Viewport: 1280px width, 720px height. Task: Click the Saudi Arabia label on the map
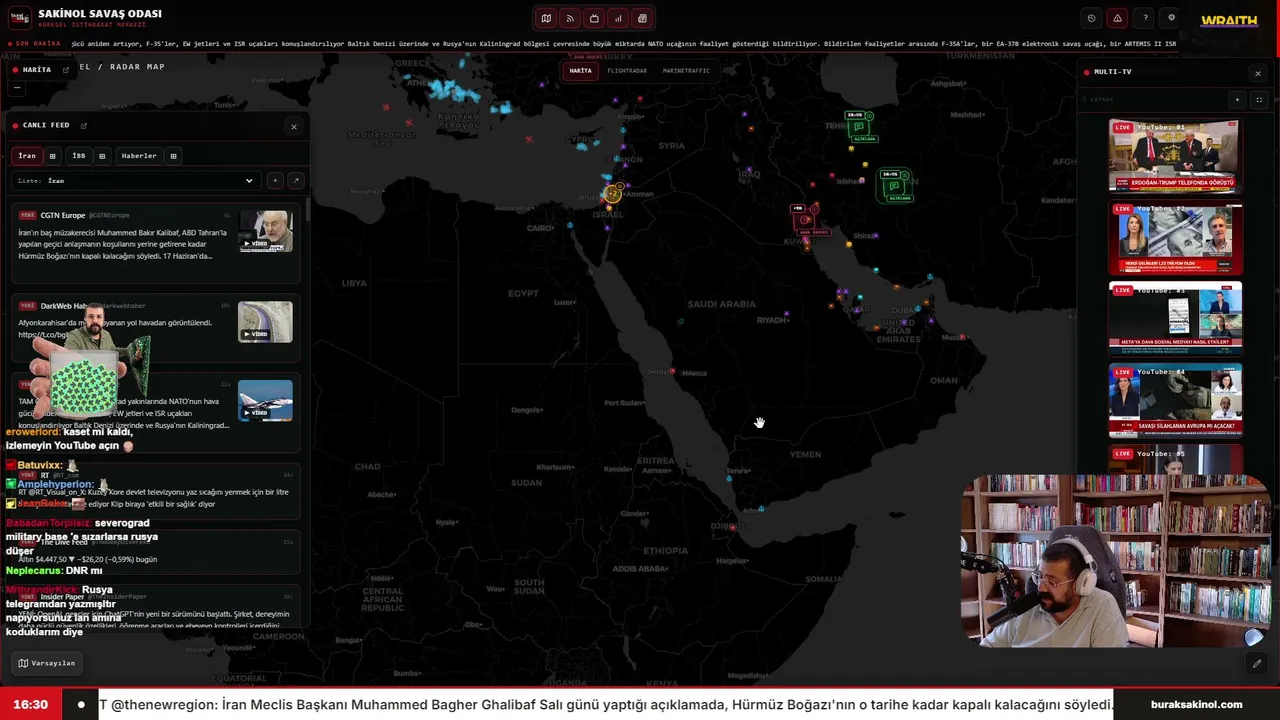coord(722,304)
